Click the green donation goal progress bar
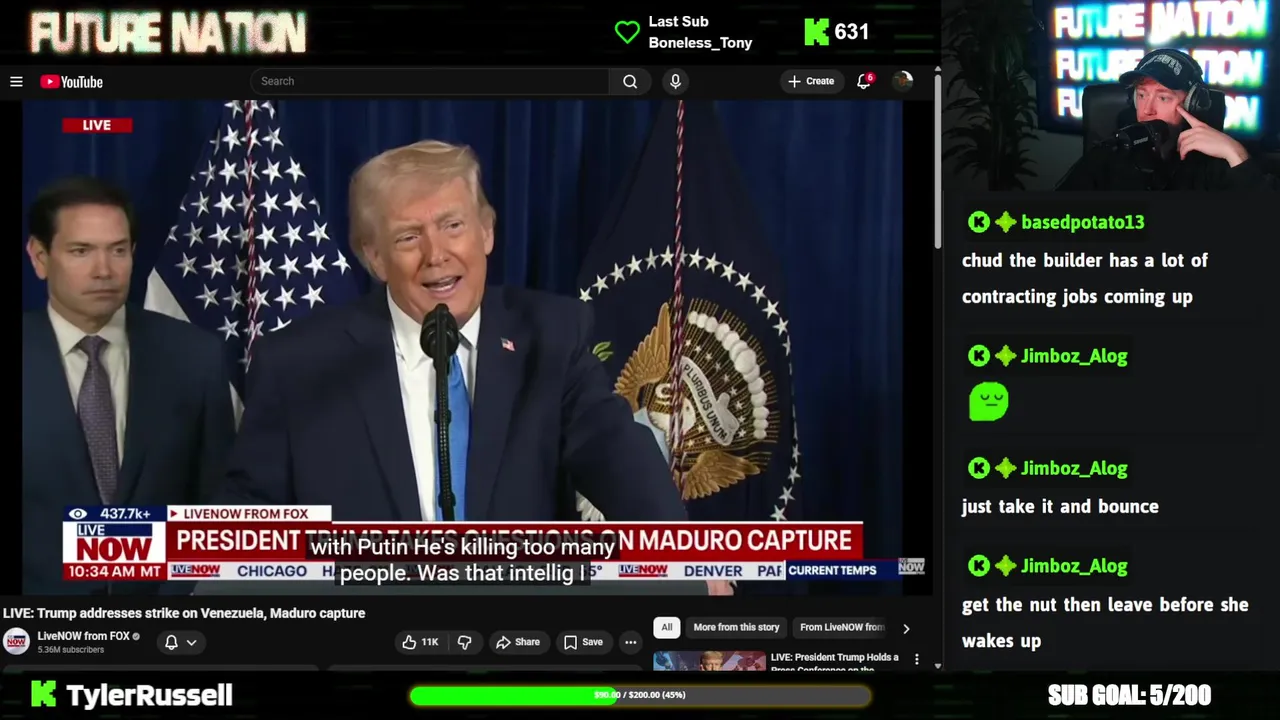The image size is (1280, 720). (x=640, y=695)
